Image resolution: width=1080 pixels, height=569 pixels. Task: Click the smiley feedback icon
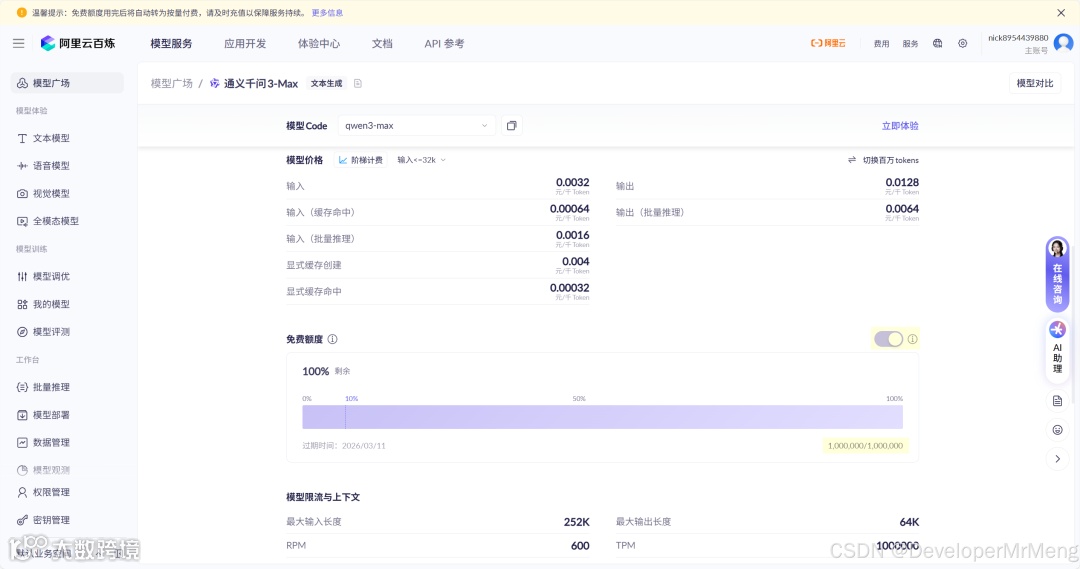point(1057,430)
